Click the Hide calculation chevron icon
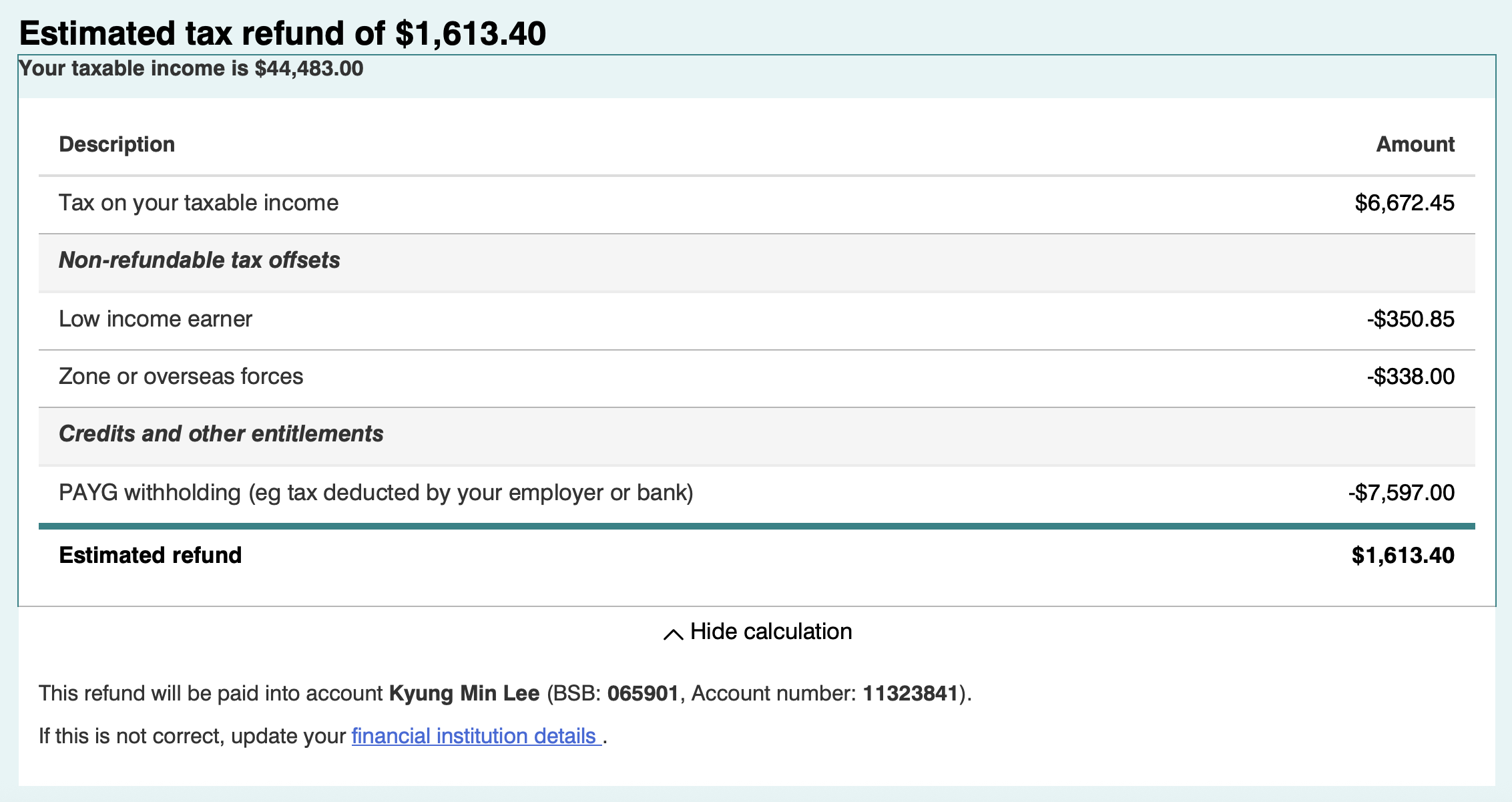This screenshot has height=802, width=1512. [x=673, y=634]
